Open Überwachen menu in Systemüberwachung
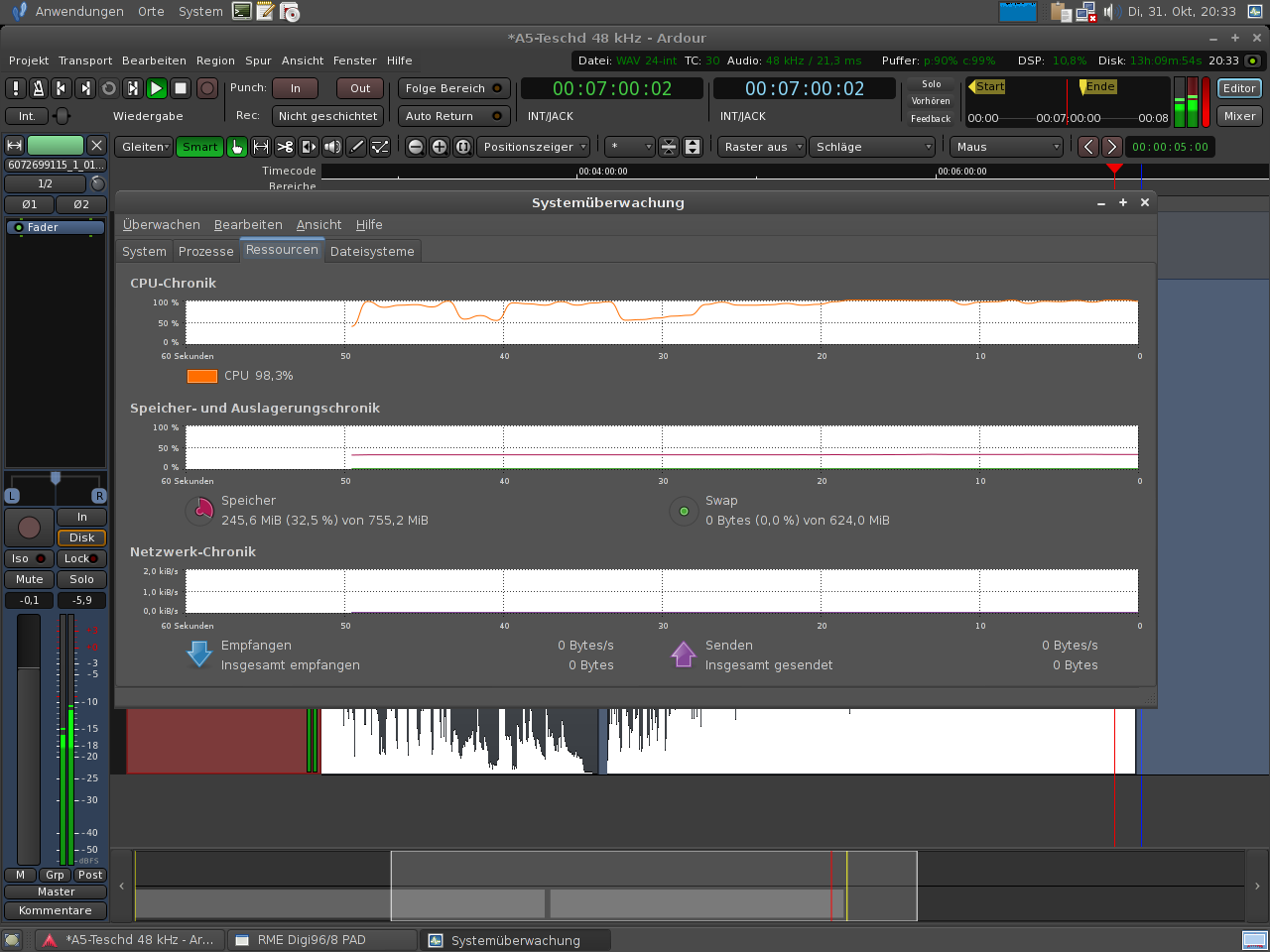Image resolution: width=1270 pixels, height=952 pixels. pos(162,225)
